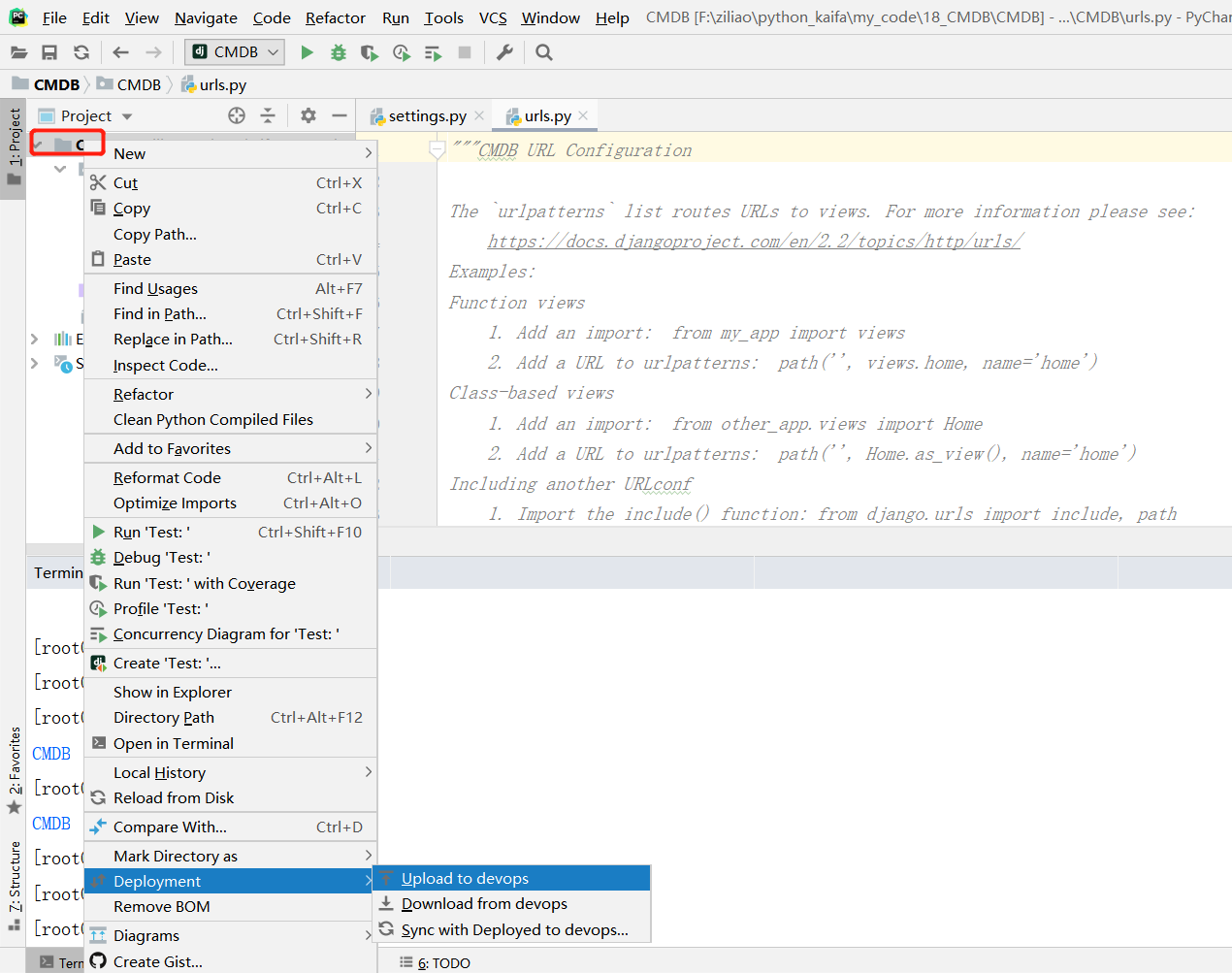This screenshot has height=973, width=1232.
Task: Expand the New submenu entry
Action: click(231, 153)
